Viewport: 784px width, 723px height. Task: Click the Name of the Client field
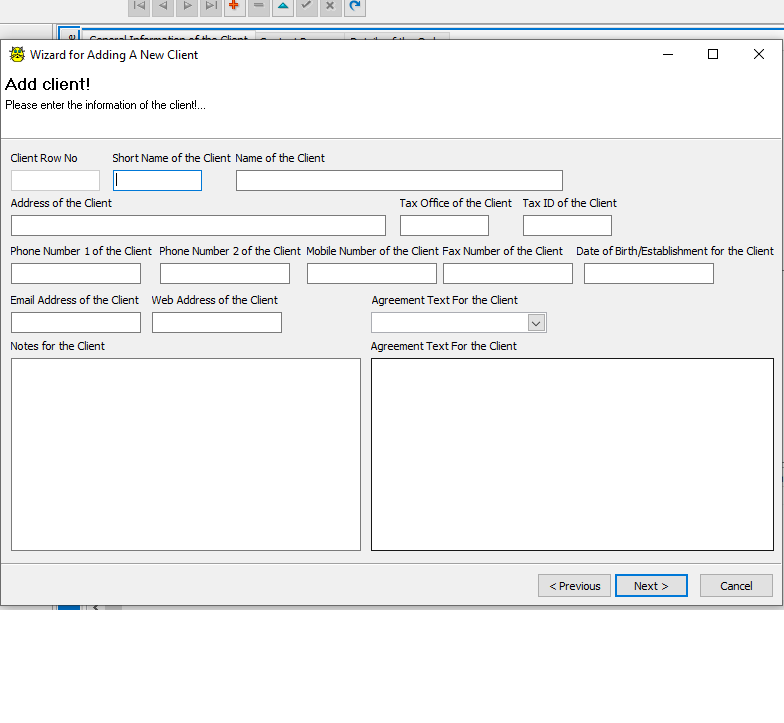tap(400, 180)
